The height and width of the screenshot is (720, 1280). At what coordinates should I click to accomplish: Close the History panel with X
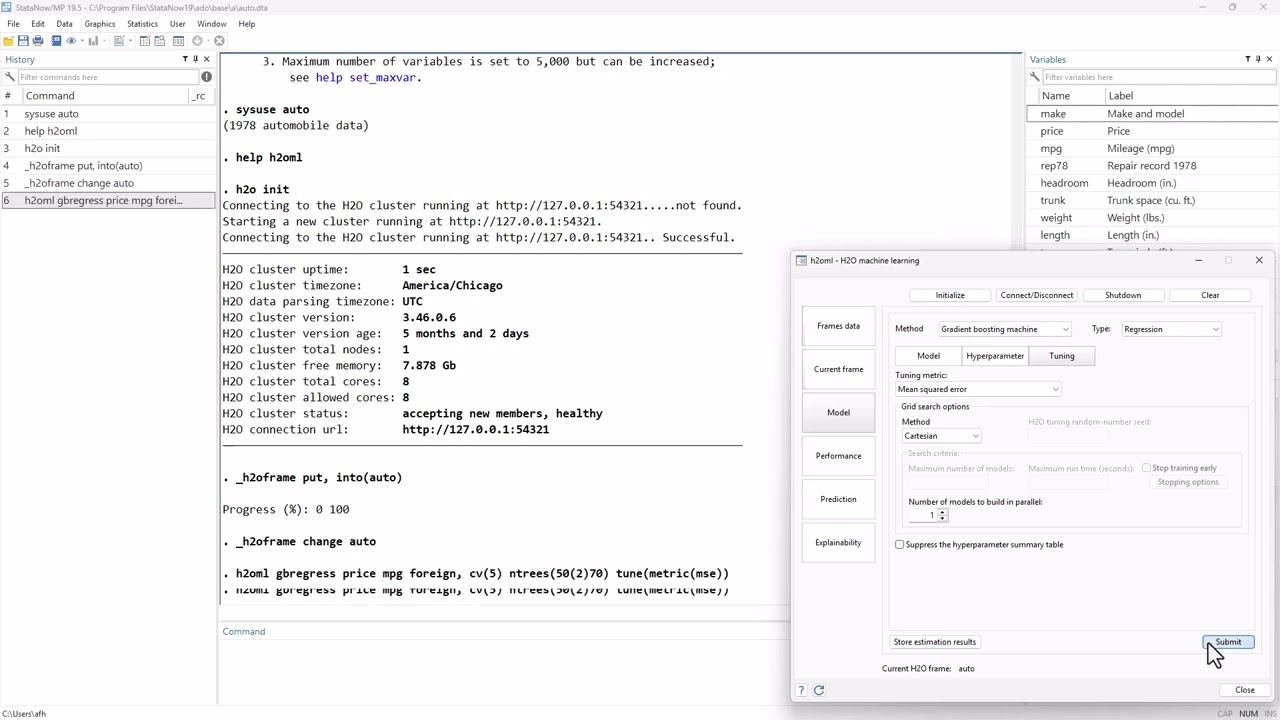[x=207, y=59]
